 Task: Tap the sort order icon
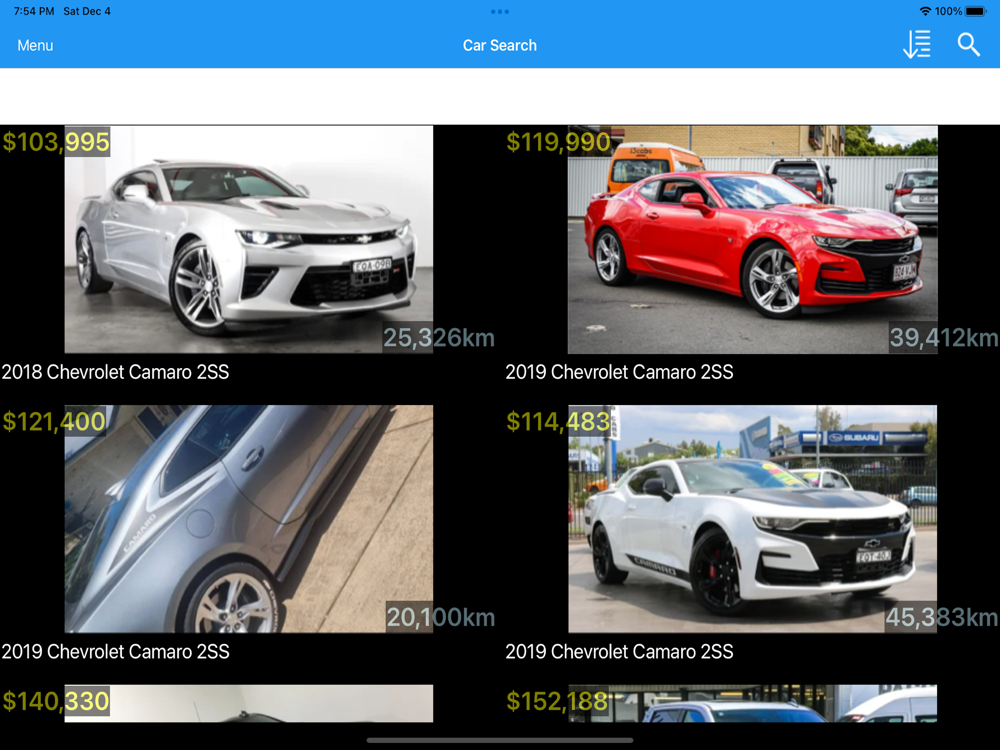(x=917, y=45)
